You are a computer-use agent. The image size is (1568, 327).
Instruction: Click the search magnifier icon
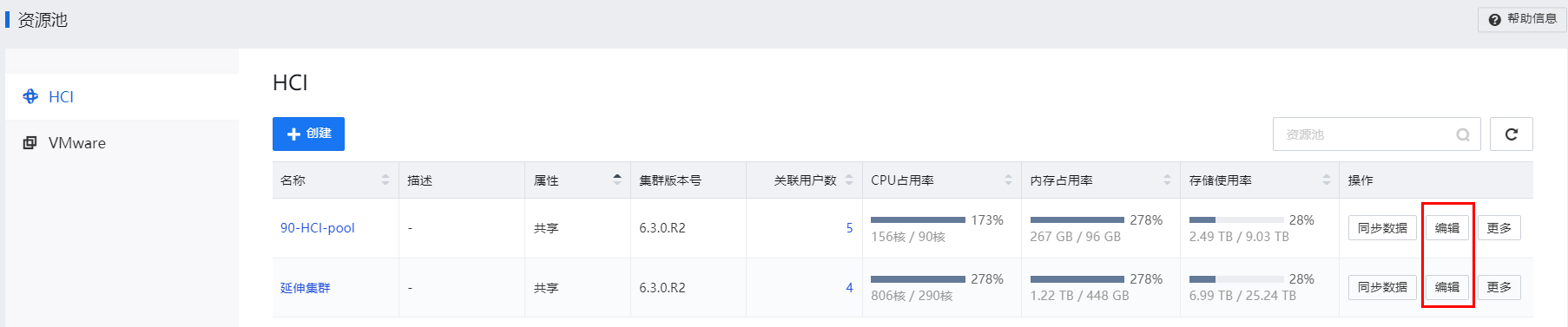pyautogui.click(x=1463, y=134)
